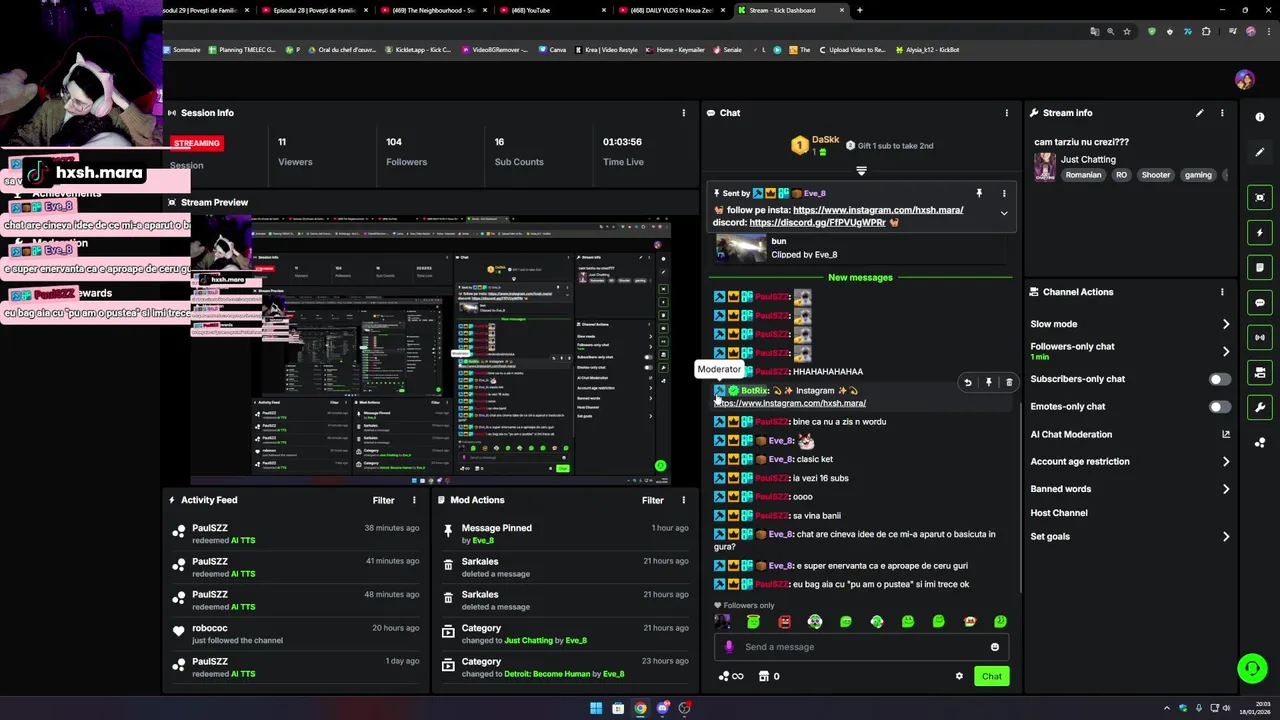
Task: Expand Set goals options
Action: point(1226,537)
